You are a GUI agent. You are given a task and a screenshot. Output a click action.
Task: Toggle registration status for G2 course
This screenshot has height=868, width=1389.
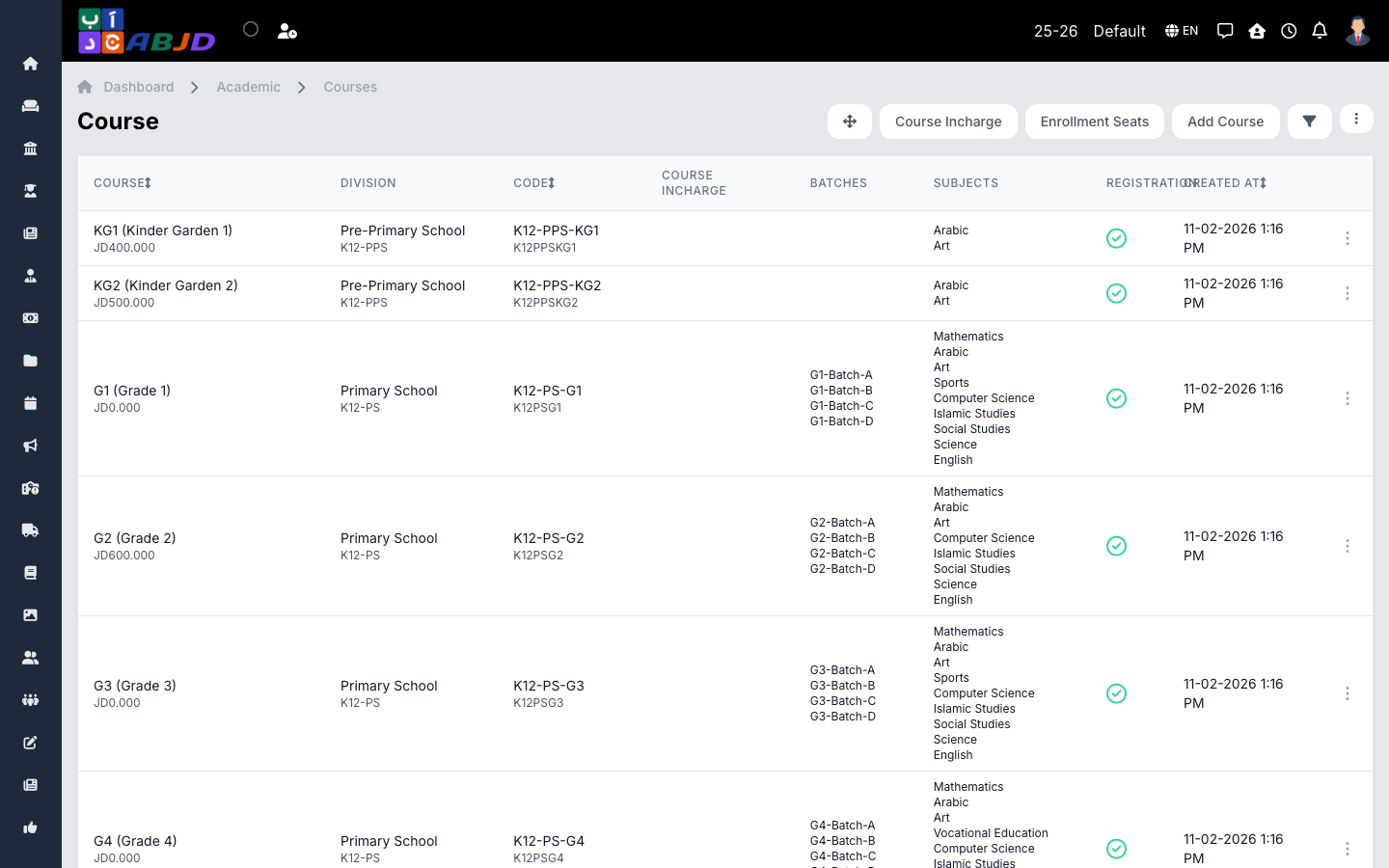(1116, 546)
